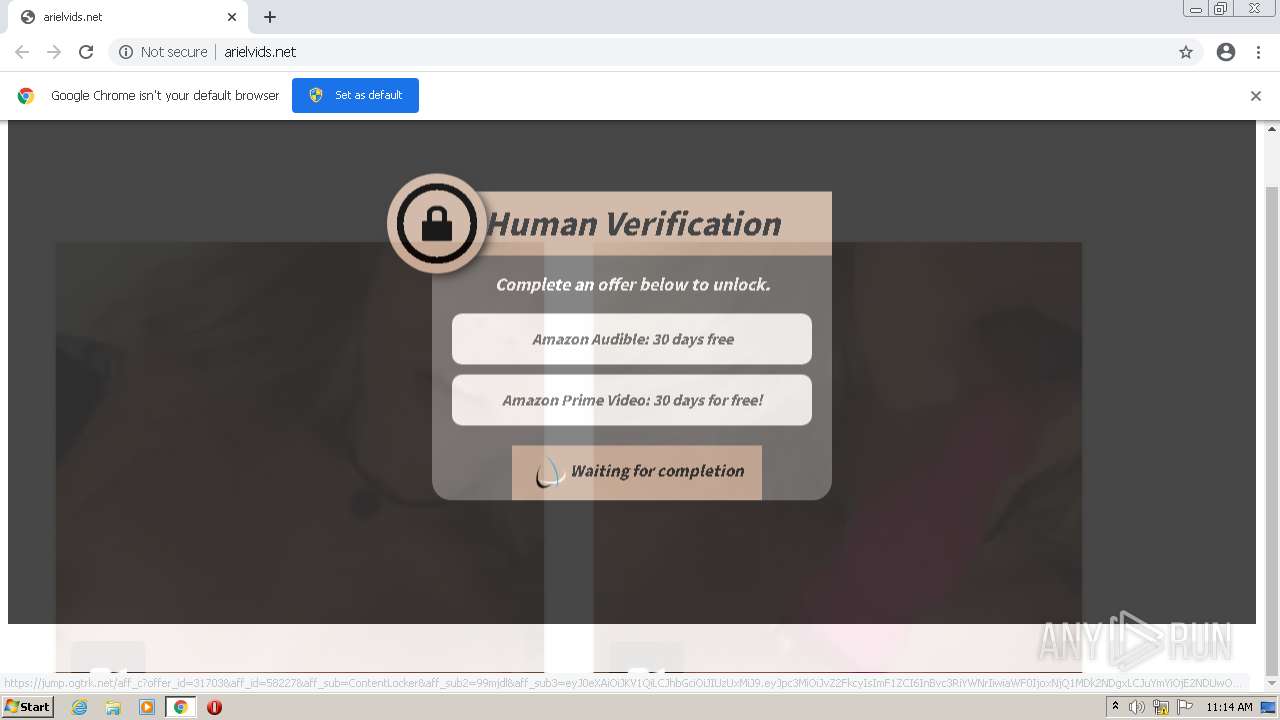Open Windows Explorer folder in taskbar

[x=113, y=707]
